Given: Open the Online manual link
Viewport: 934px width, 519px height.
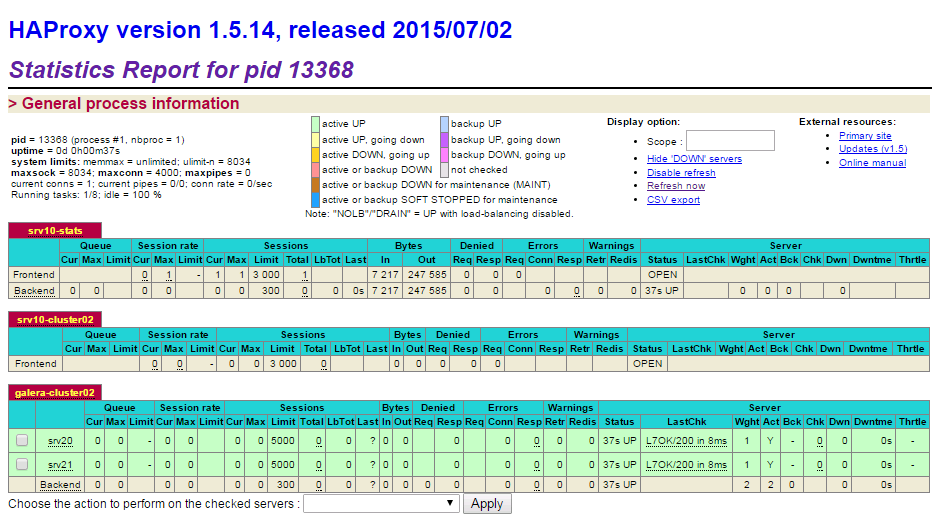Looking at the screenshot, I should point(872,163).
